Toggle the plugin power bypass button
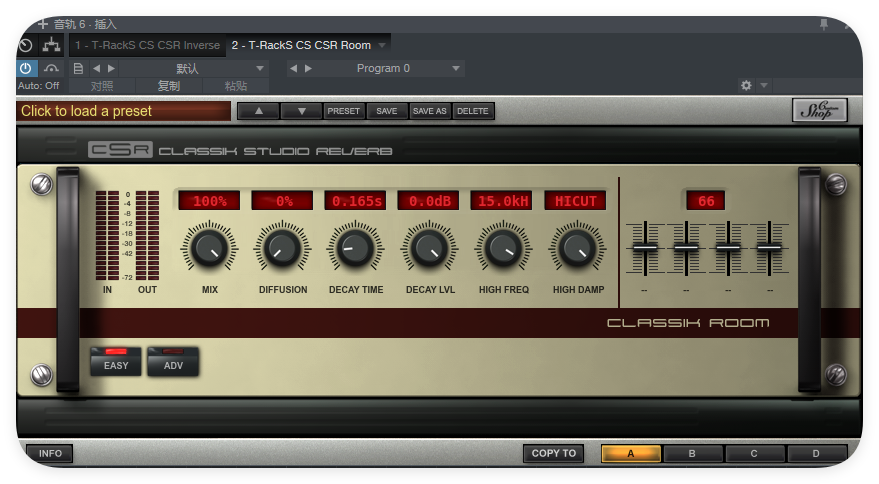 (x=26, y=68)
